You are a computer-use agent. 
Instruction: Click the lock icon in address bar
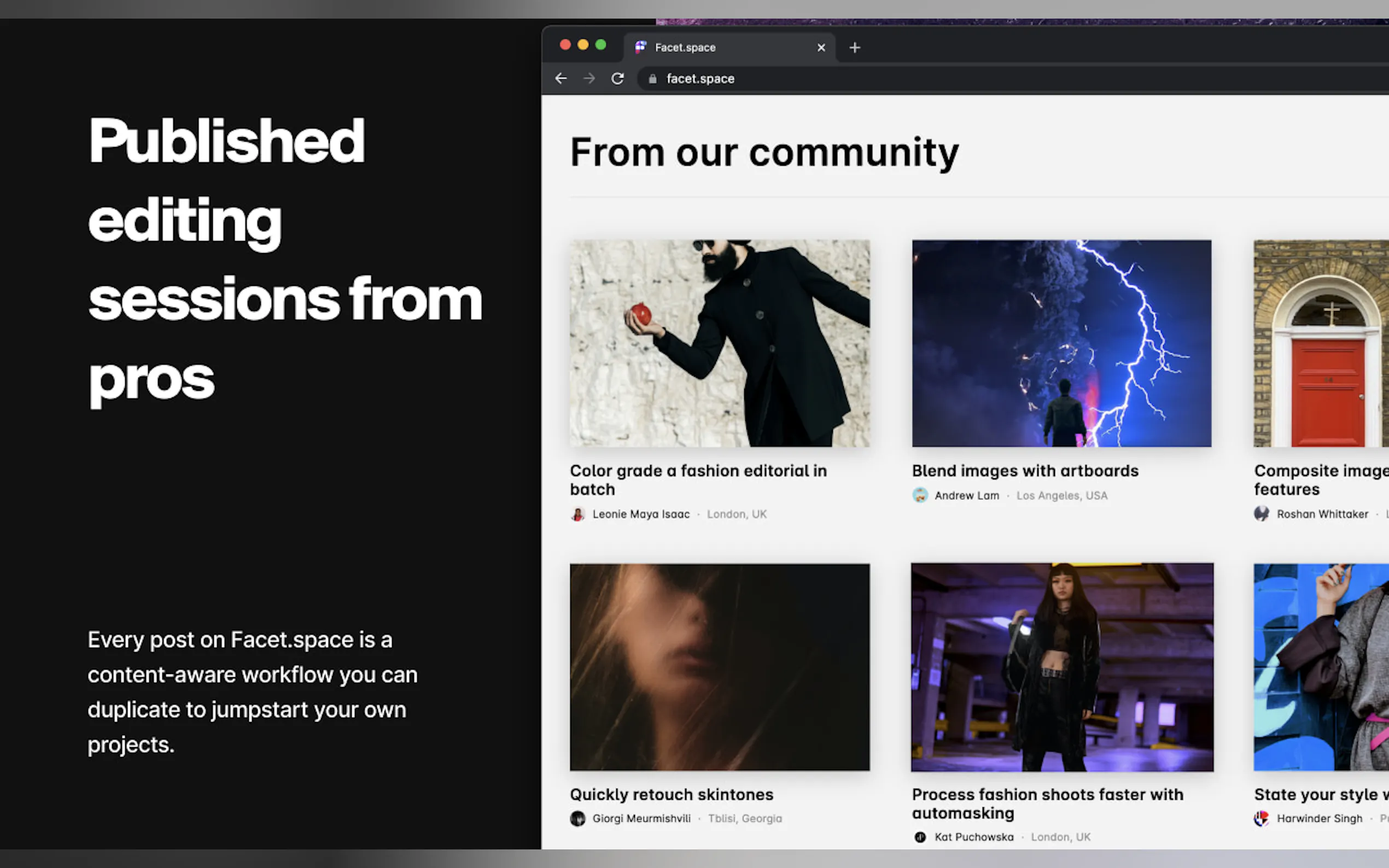pyautogui.click(x=652, y=79)
